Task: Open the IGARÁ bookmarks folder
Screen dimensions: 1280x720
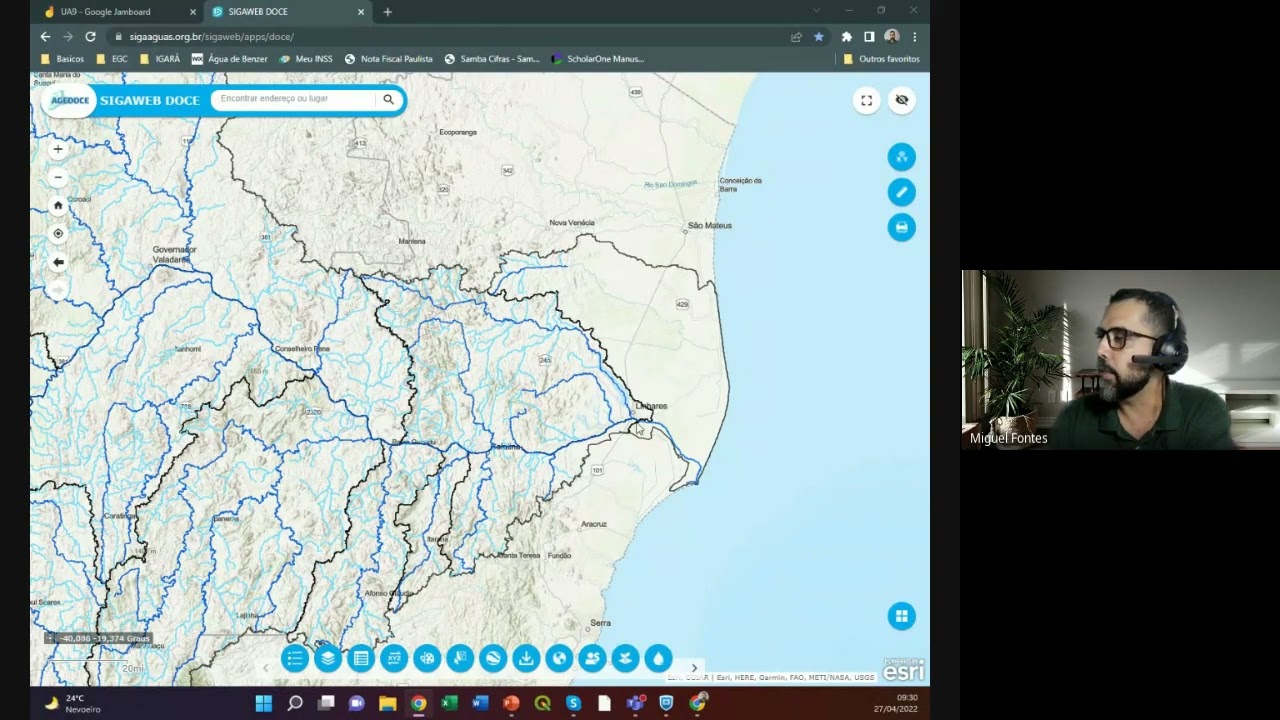Action: (x=160, y=59)
